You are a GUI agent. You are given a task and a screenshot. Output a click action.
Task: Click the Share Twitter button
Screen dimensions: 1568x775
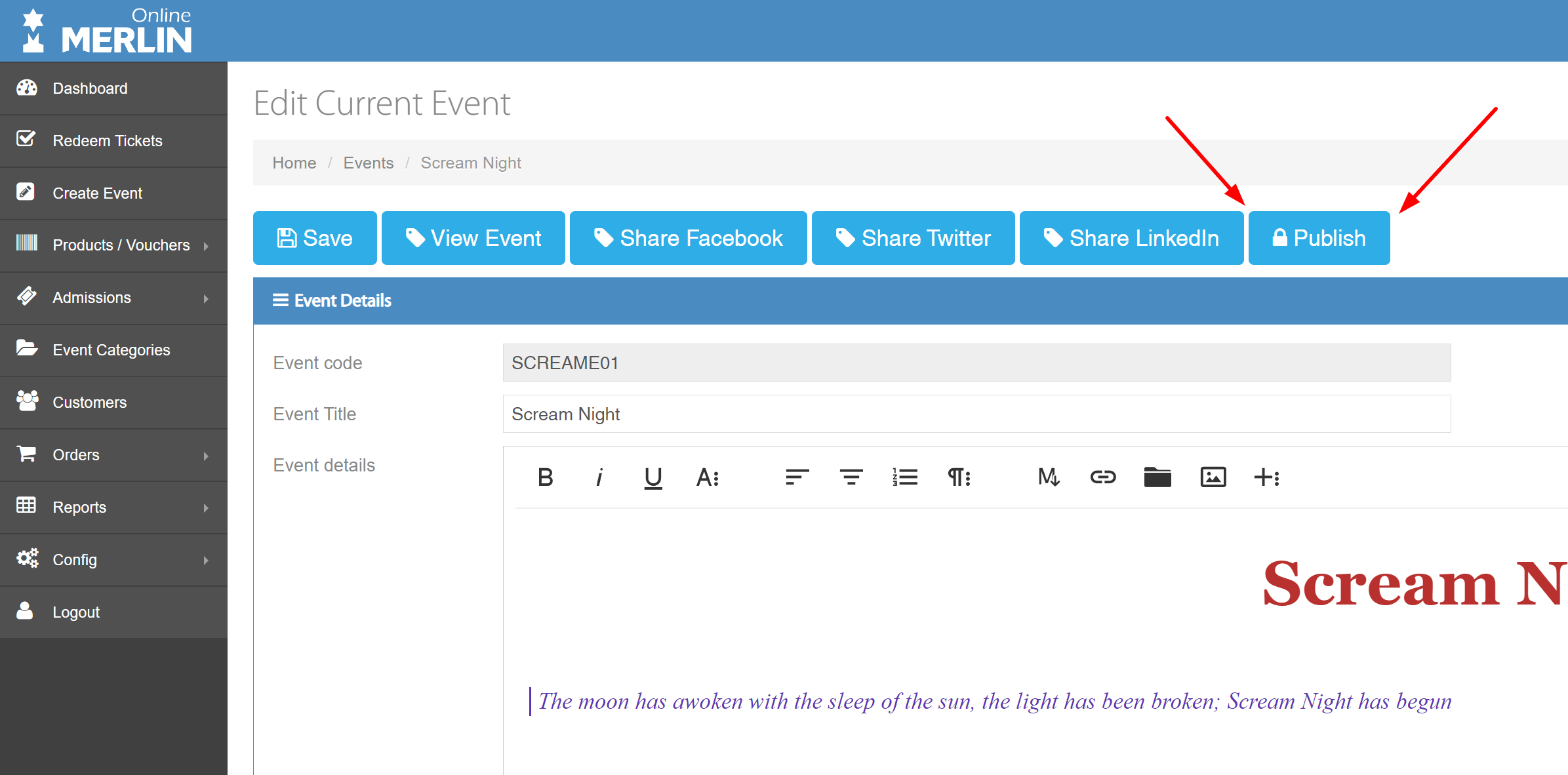pyautogui.click(x=913, y=238)
